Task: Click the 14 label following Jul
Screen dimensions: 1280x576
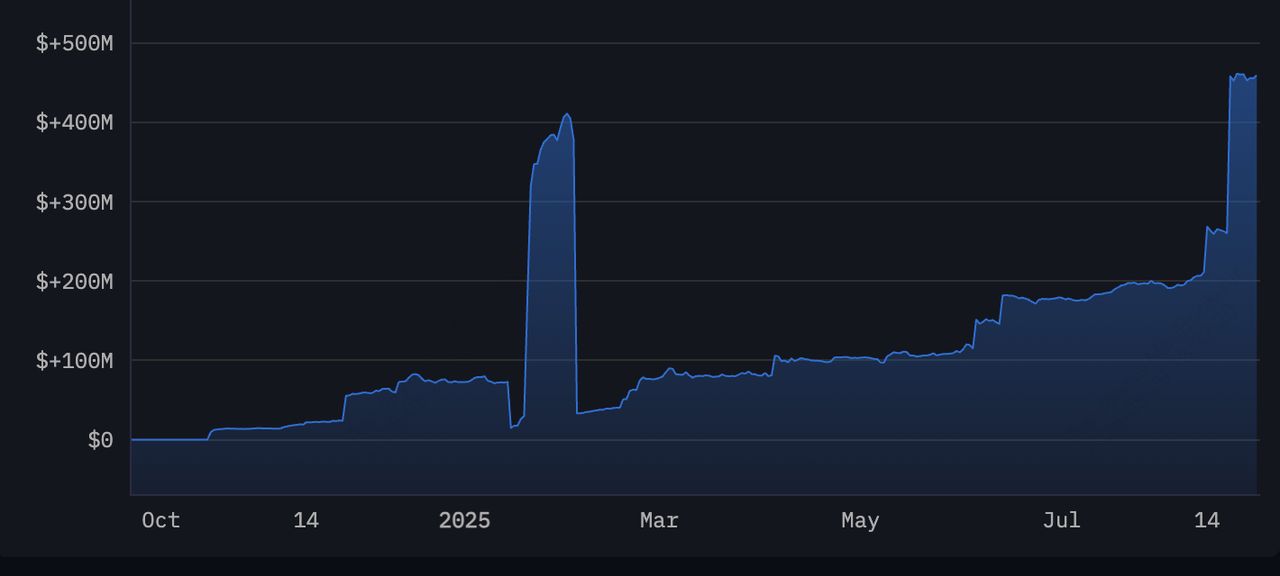Action: (x=1207, y=520)
